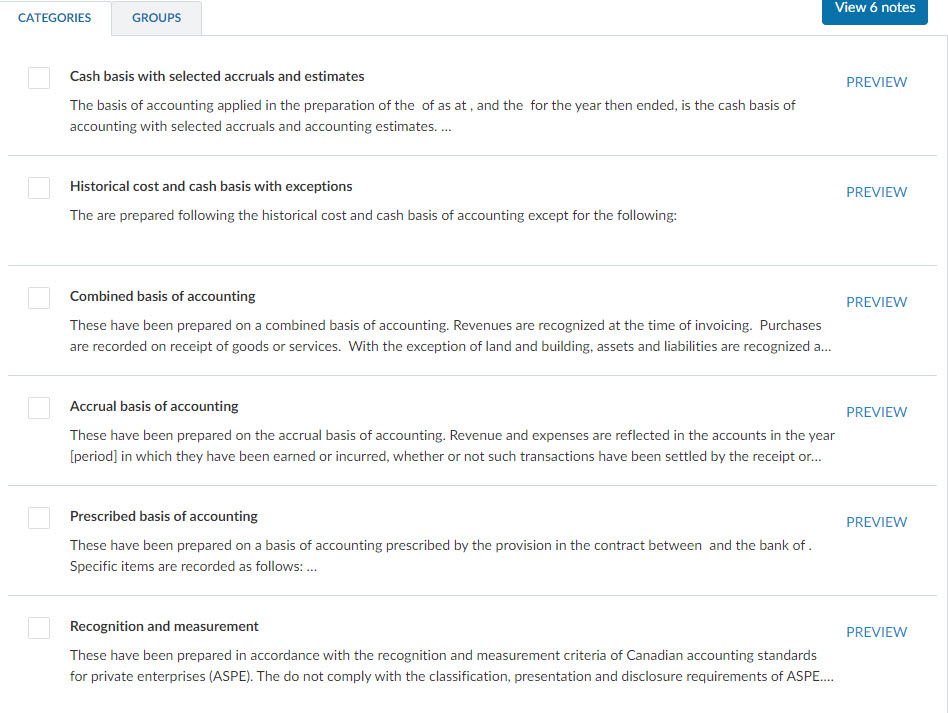This screenshot has height=713, width=948.
Task: Toggle the Recognition and measurement checkbox
Action: 39,628
